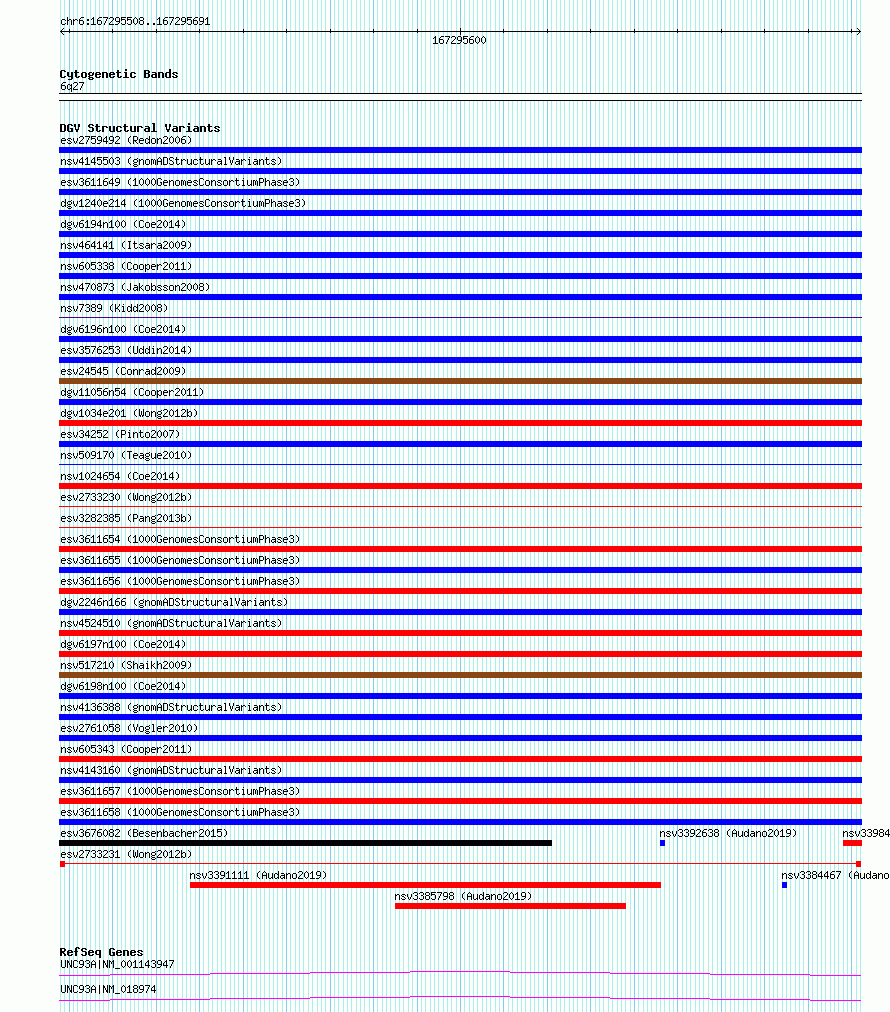The height and width of the screenshot is (1012, 890).
Task: Open nsv605343 (Cooper2011) label
Action: (126, 749)
